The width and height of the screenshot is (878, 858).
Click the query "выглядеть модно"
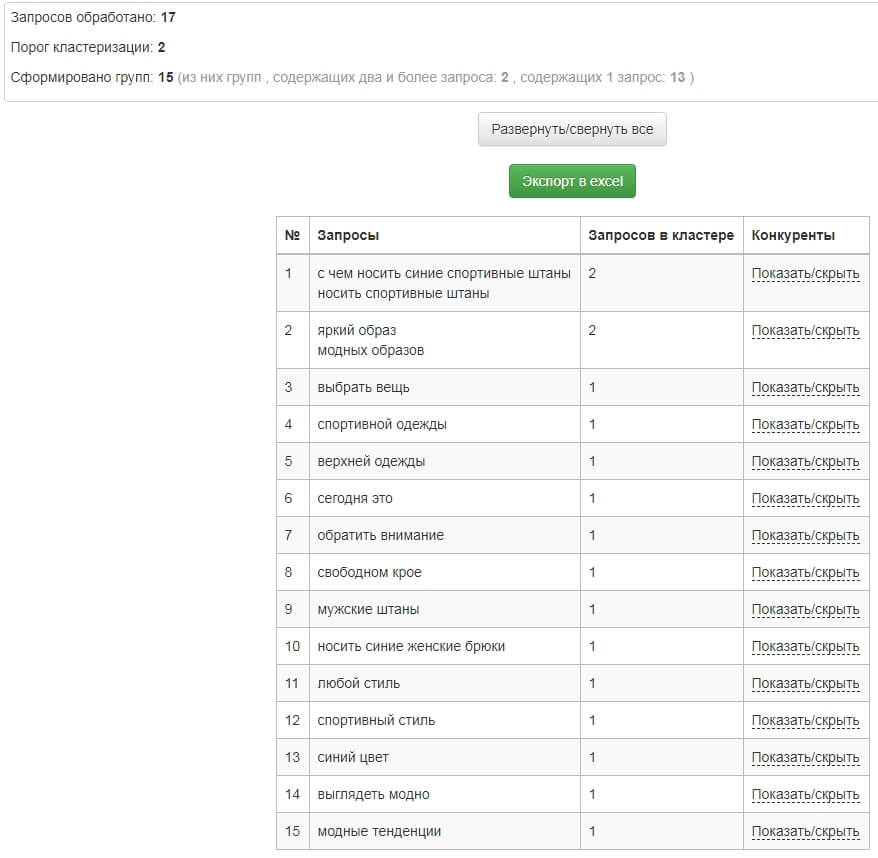coord(373,794)
